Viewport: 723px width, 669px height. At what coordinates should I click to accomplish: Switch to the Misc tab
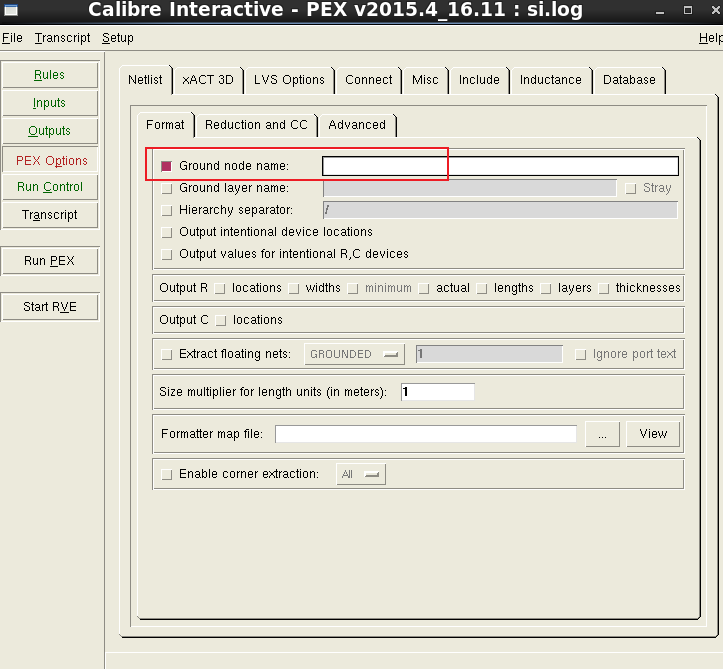click(425, 80)
